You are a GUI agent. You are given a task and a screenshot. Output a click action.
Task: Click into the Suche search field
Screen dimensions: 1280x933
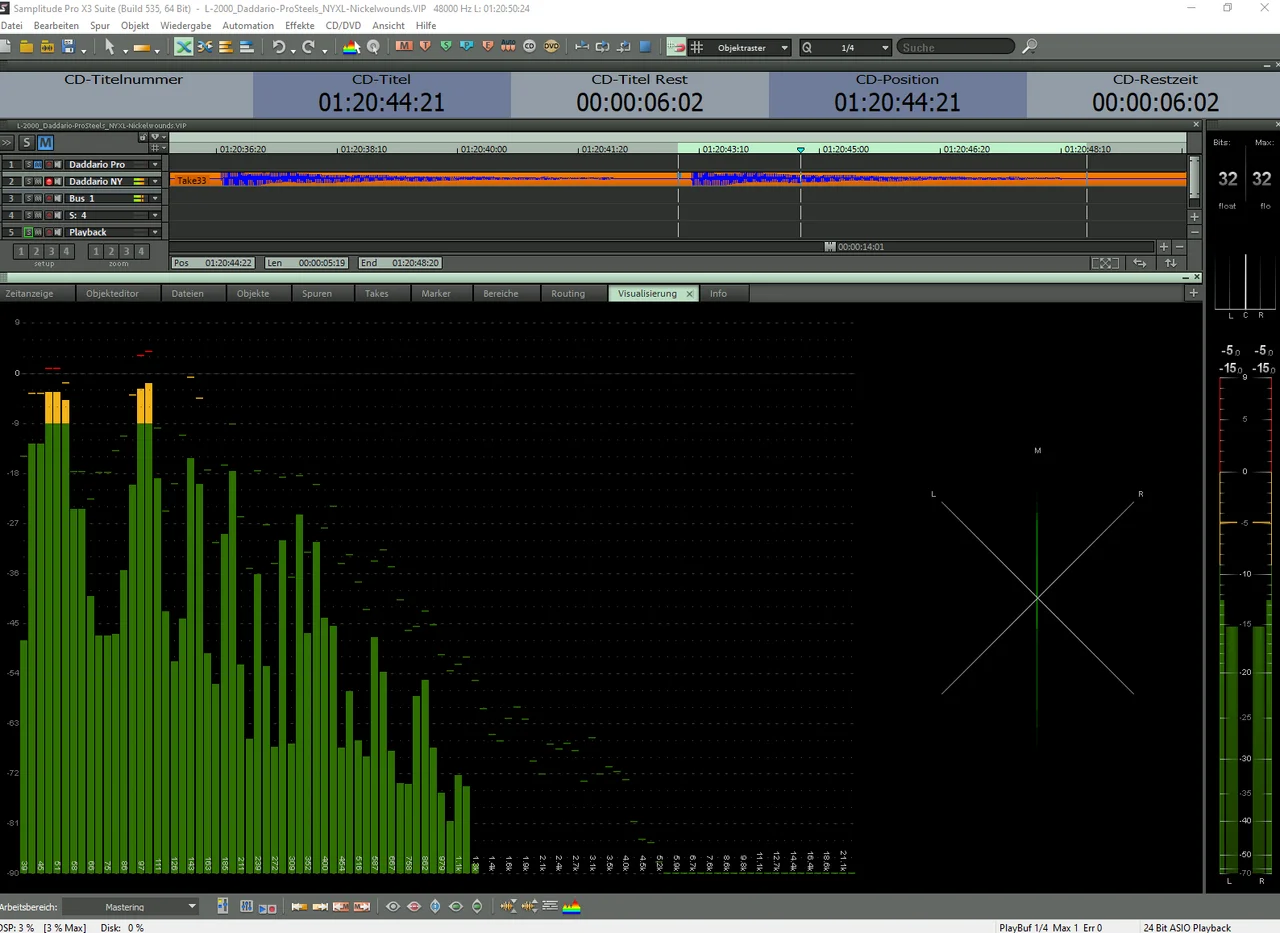tap(953, 47)
